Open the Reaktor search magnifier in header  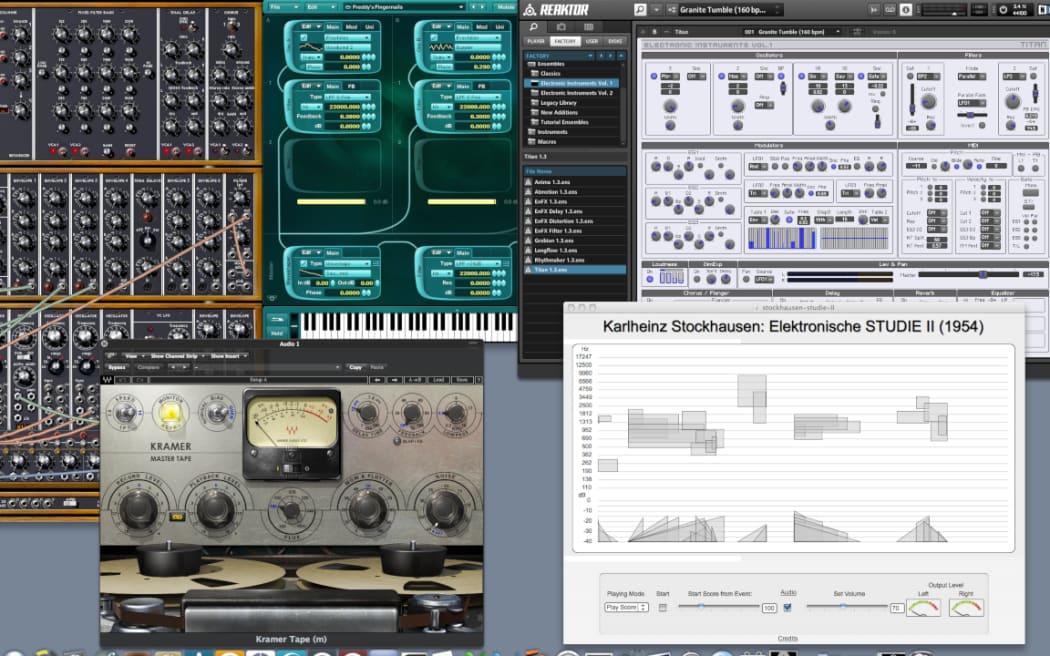pos(640,9)
